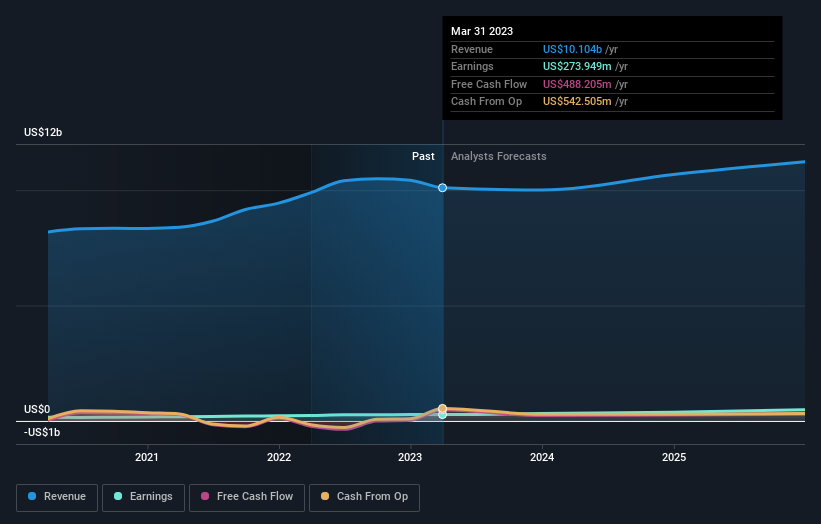The image size is (821, 524).
Task: Toggle the Revenue legend series
Action: point(57,497)
